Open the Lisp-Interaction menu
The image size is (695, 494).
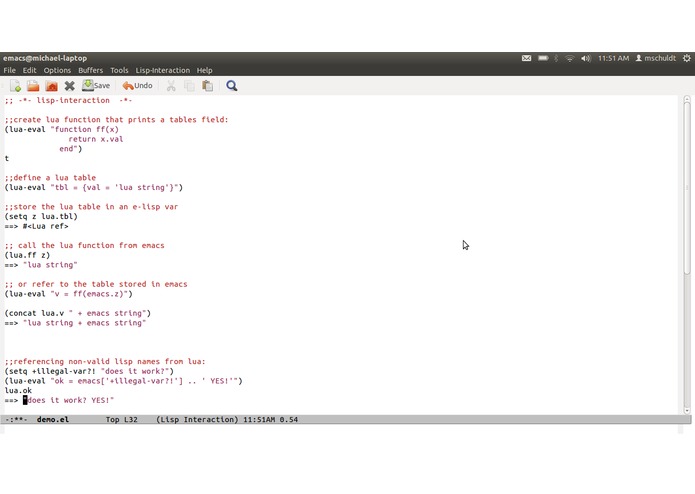[163, 70]
